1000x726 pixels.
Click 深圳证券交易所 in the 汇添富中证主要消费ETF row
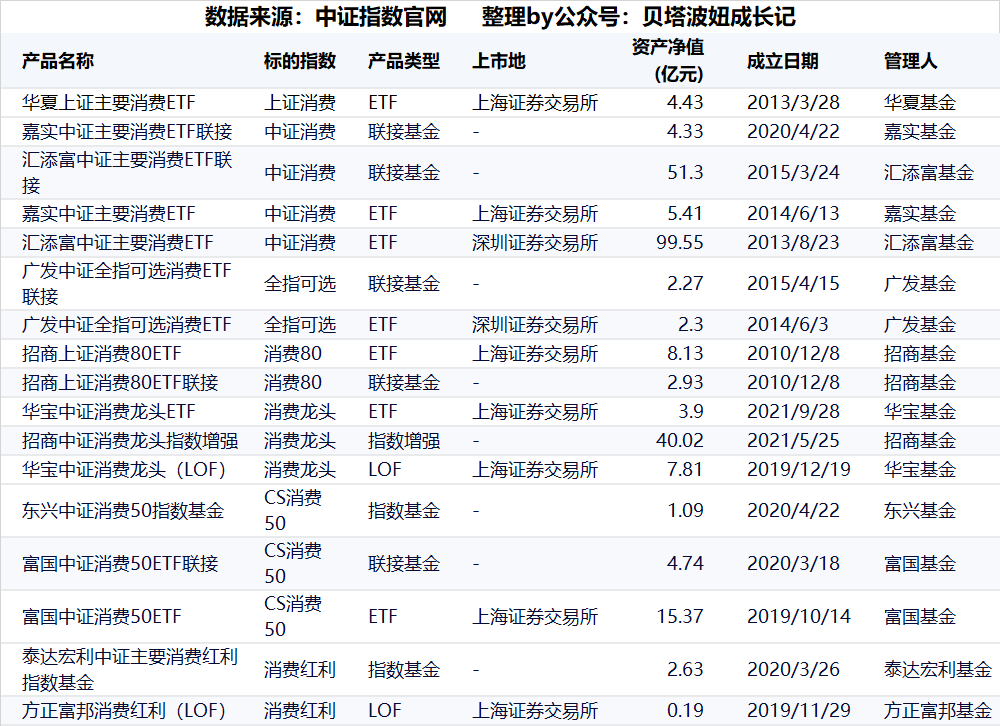535,242
